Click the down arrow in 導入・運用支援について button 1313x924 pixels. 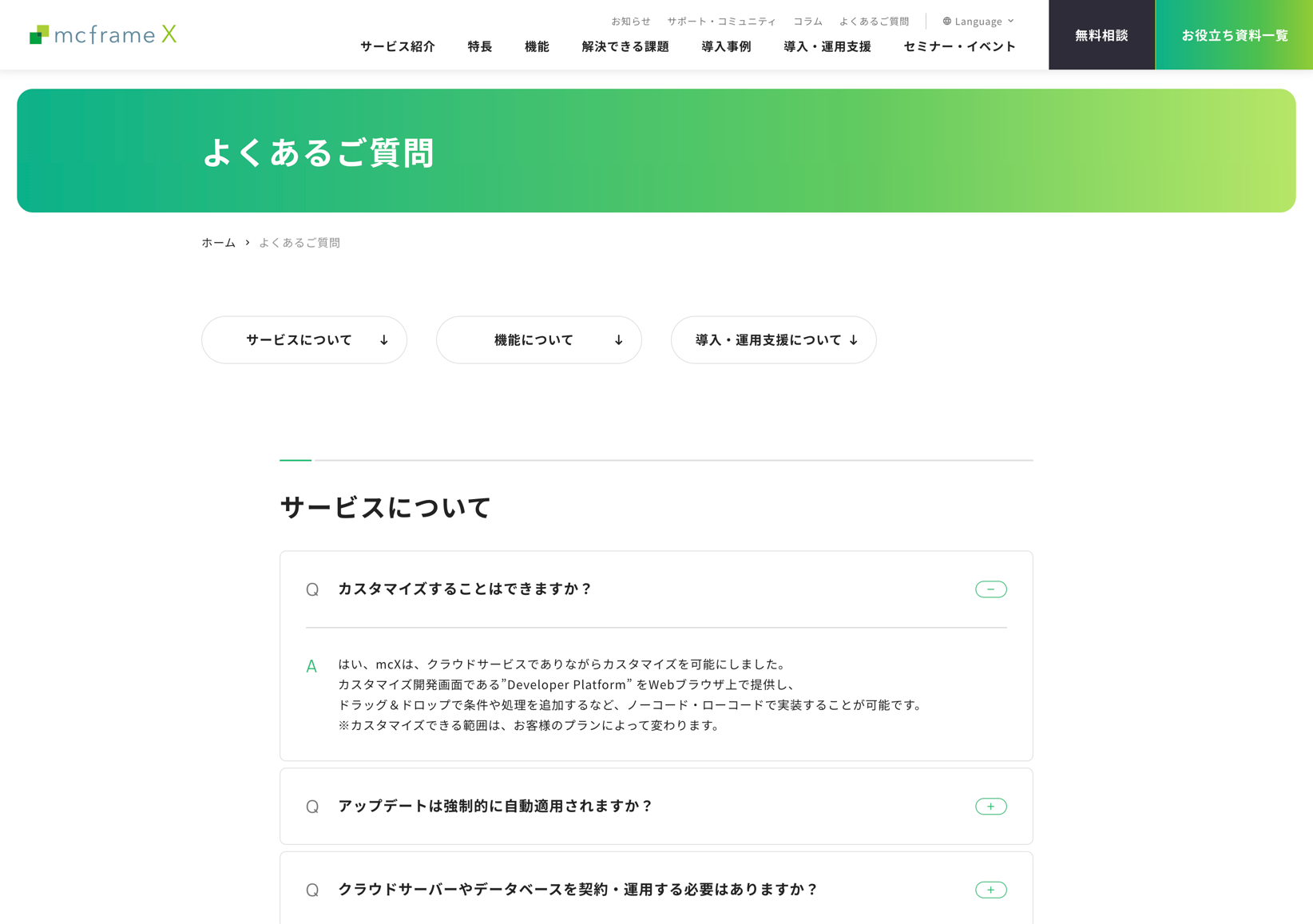pyautogui.click(x=854, y=340)
